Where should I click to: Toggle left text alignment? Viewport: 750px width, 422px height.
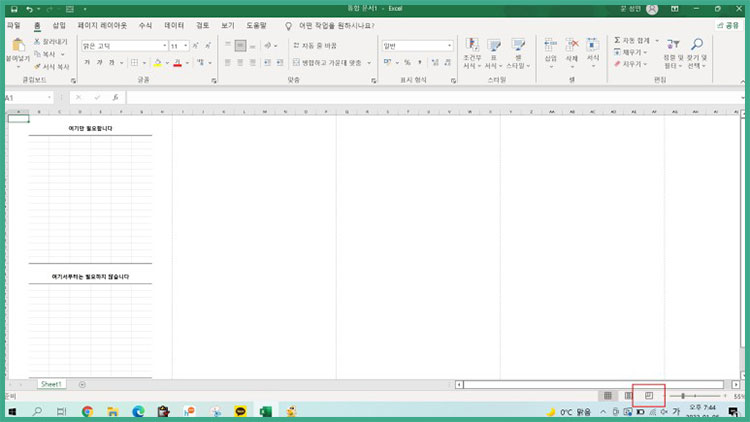(x=228, y=63)
